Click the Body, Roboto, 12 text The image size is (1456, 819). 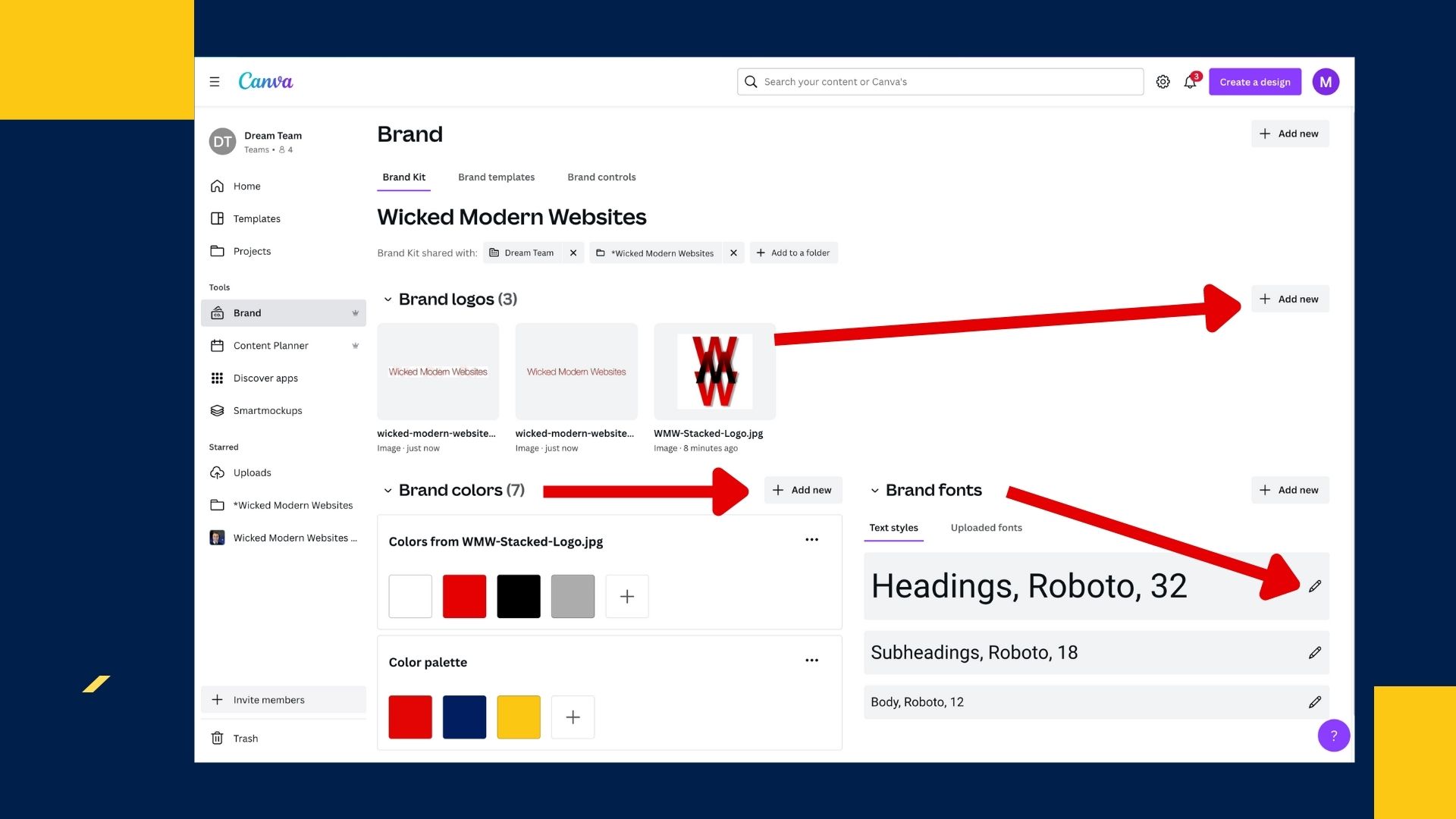tap(917, 702)
